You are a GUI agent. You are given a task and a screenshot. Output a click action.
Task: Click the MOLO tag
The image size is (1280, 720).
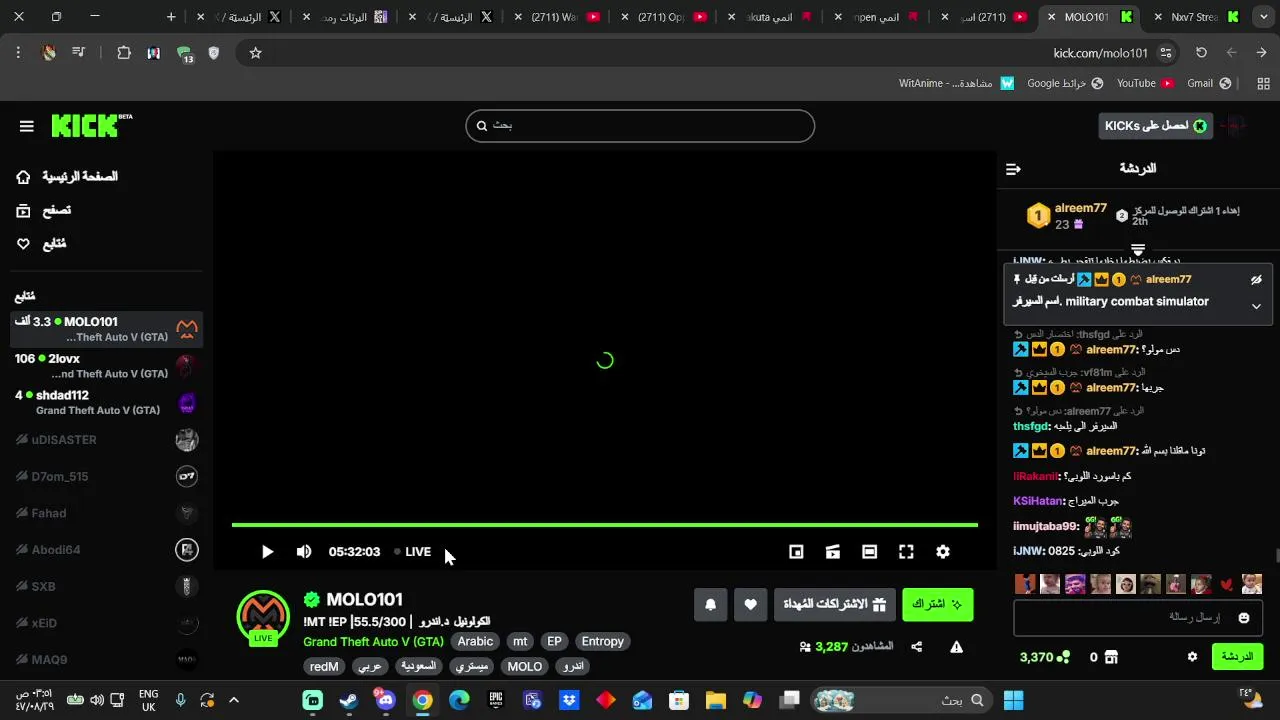point(524,667)
